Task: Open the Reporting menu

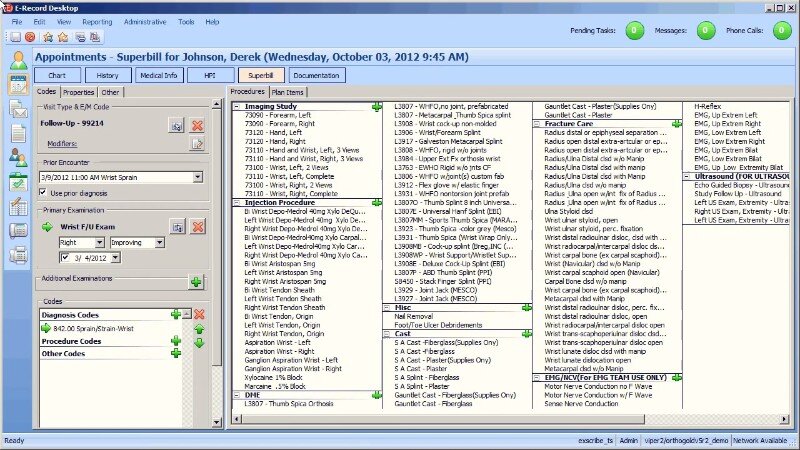Action: pos(97,21)
